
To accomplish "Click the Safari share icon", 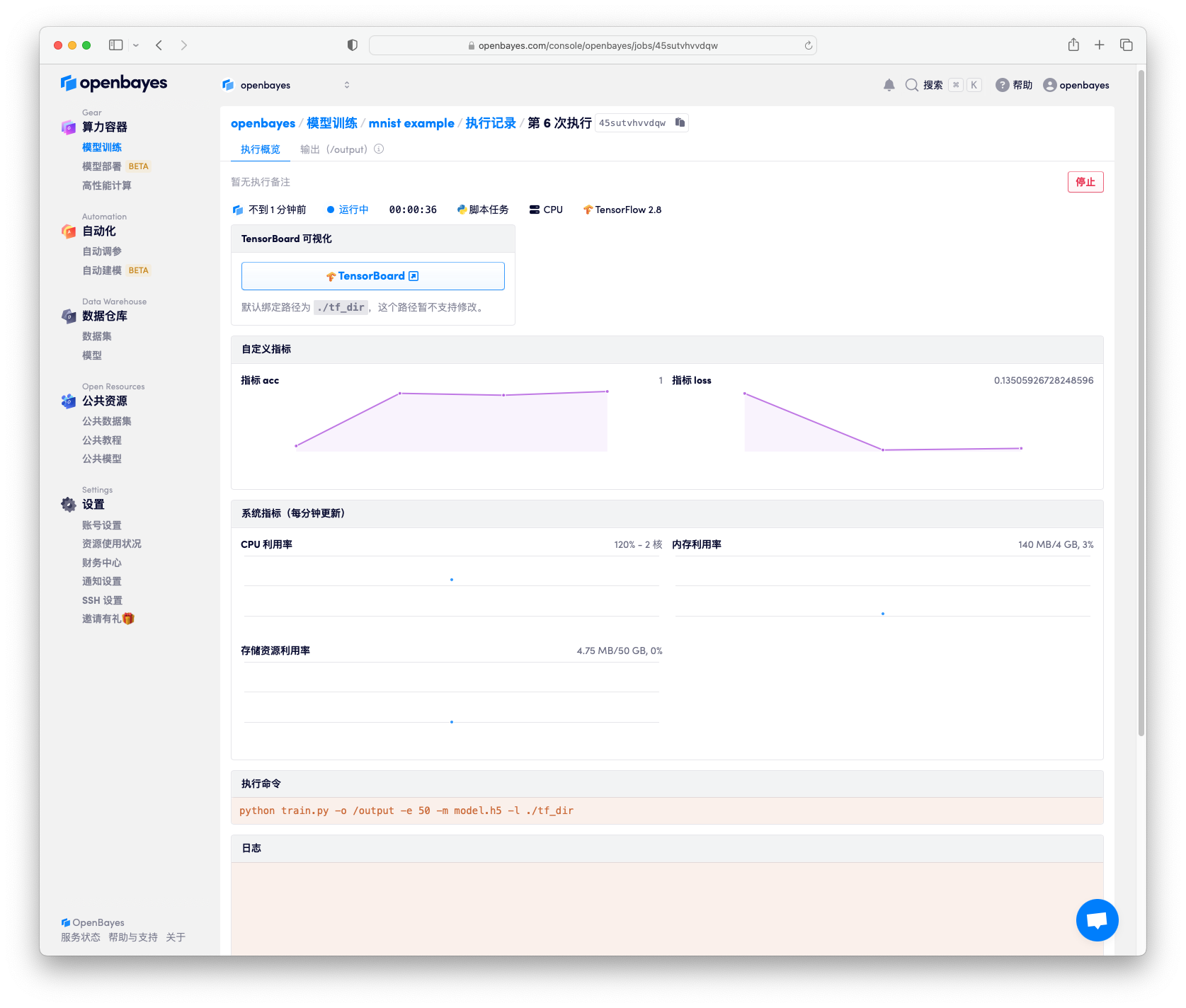I will click(1073, 45).
